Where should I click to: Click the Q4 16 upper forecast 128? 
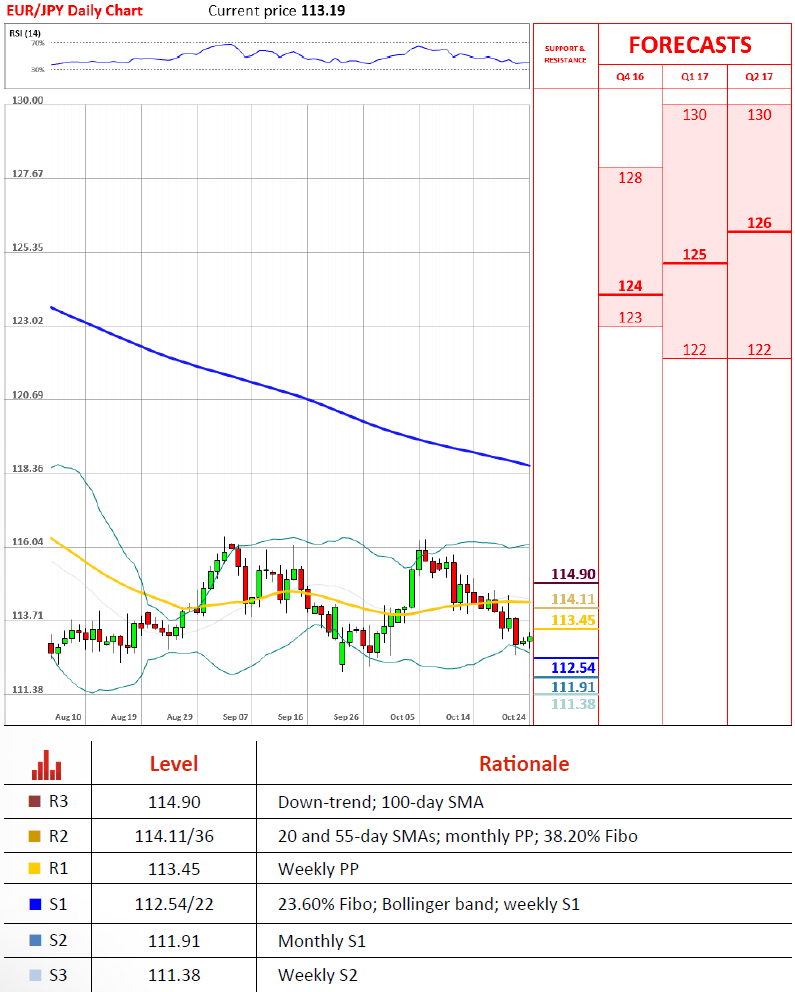630,178
